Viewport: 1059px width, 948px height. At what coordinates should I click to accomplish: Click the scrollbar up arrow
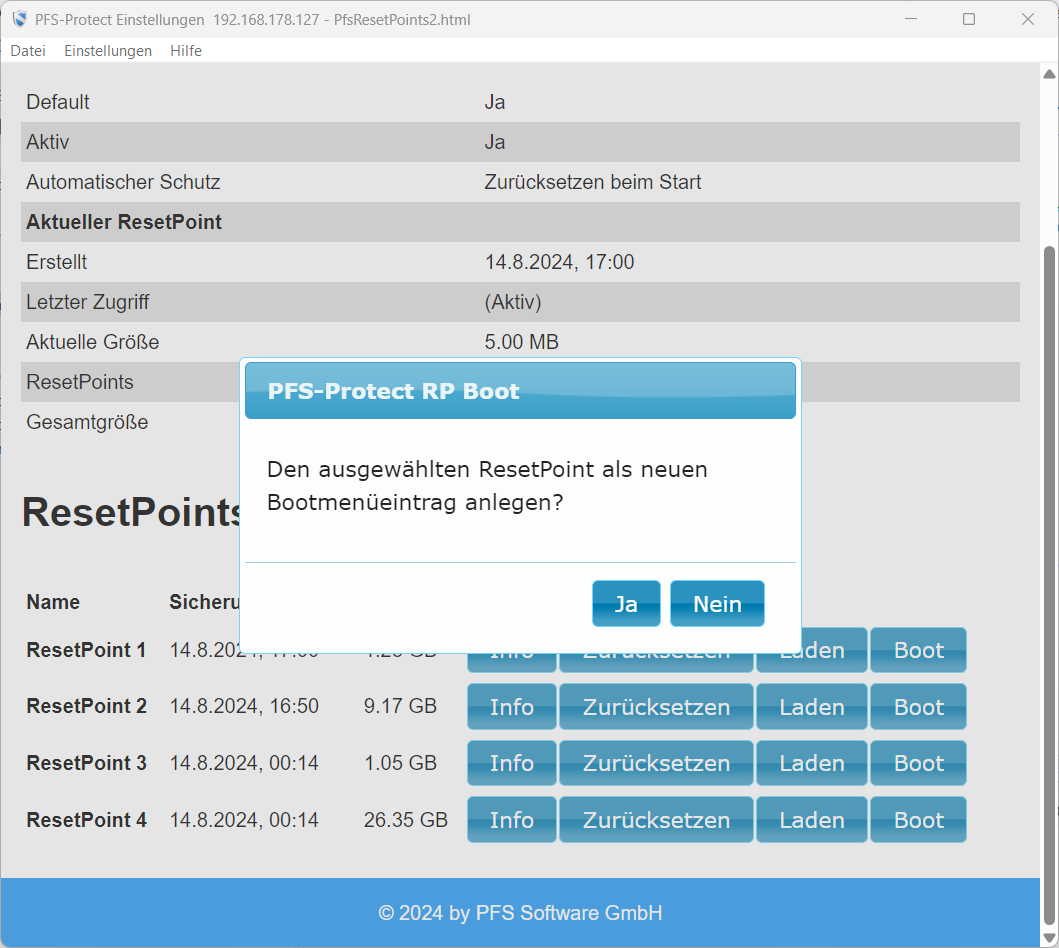pyautogui.click(x=1049, y=75)
